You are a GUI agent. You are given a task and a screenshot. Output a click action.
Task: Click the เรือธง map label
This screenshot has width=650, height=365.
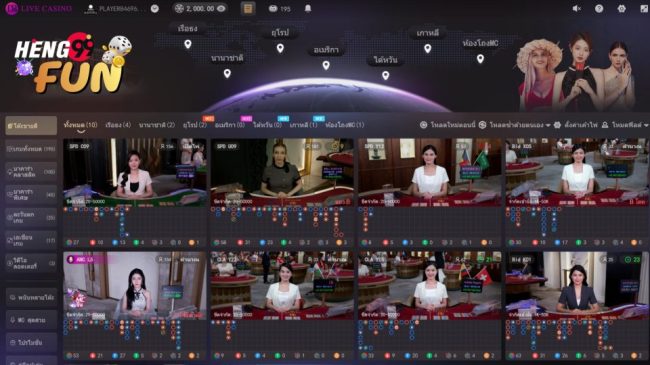187,29
